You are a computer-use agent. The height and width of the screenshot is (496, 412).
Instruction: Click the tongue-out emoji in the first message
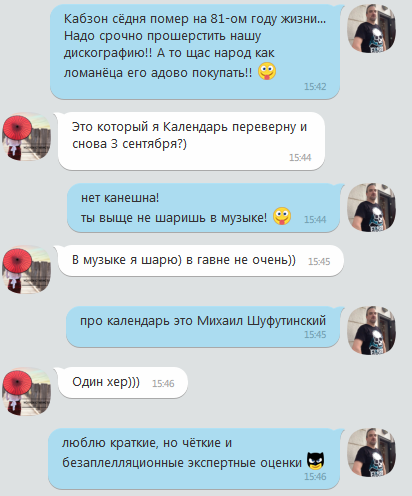(267, 71)
